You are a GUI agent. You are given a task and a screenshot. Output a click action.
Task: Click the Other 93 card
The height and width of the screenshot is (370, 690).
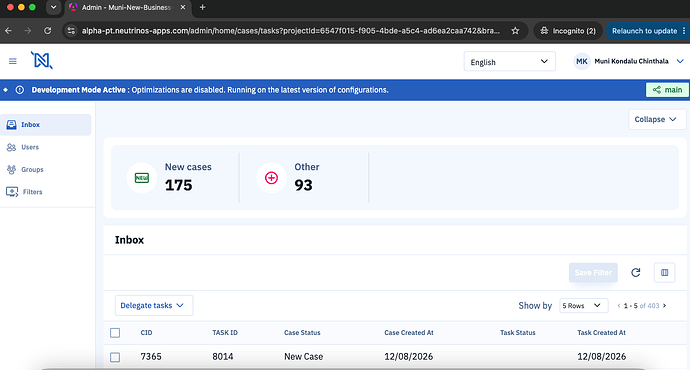(305, 178)
